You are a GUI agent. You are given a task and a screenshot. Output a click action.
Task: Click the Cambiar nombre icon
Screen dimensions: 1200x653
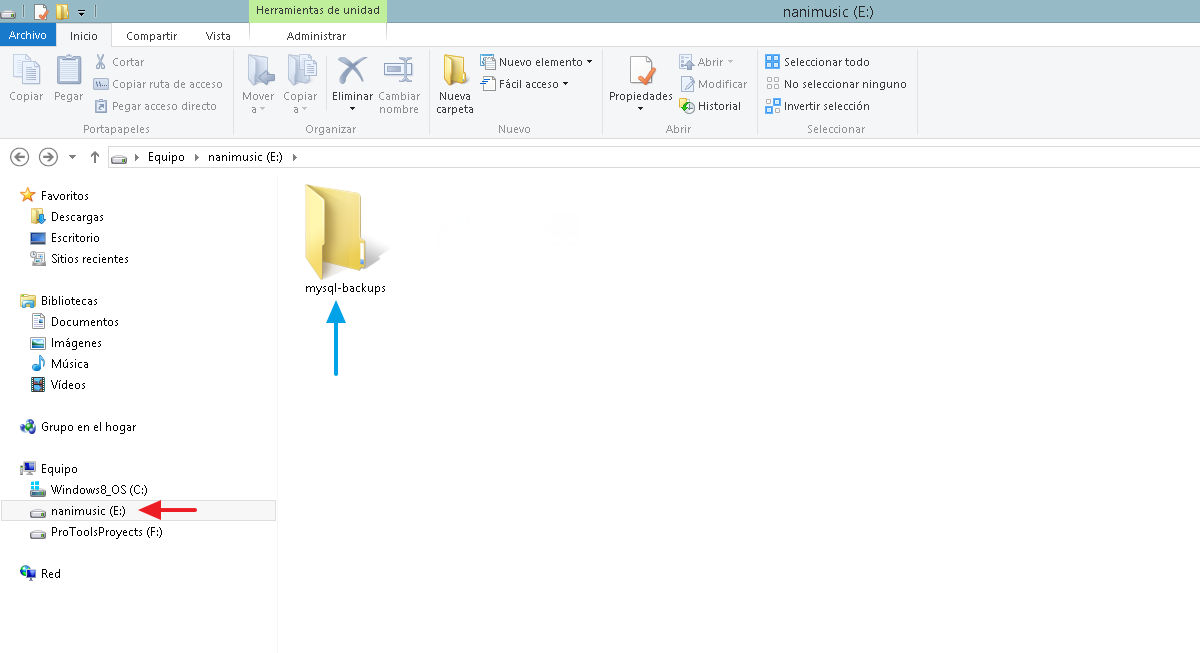point(399,72)
